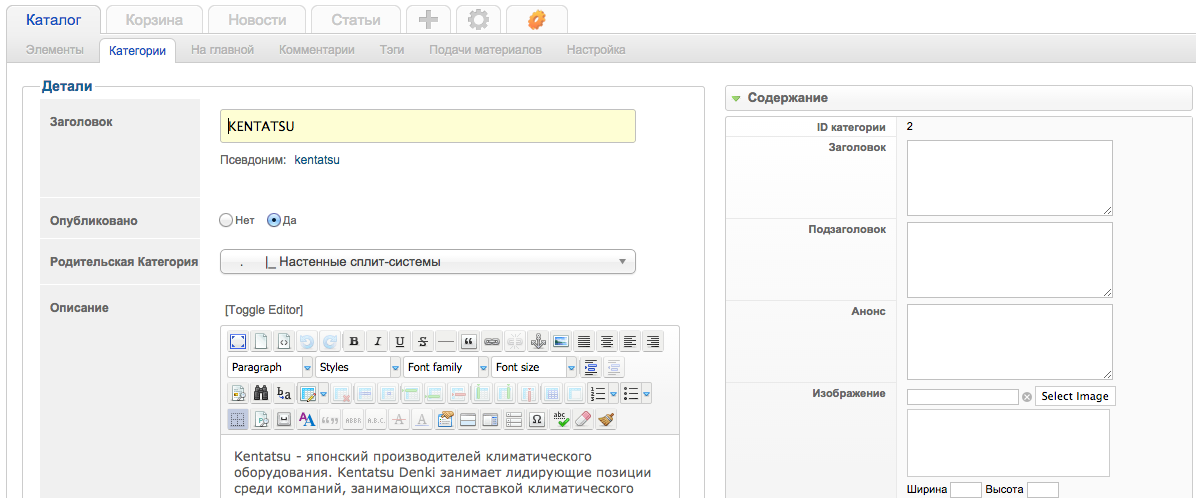Image resolution: width=1196 pixels, height=498 pixels.
Task: Clean up messy code (broom icon)
Action: point(606,419)
